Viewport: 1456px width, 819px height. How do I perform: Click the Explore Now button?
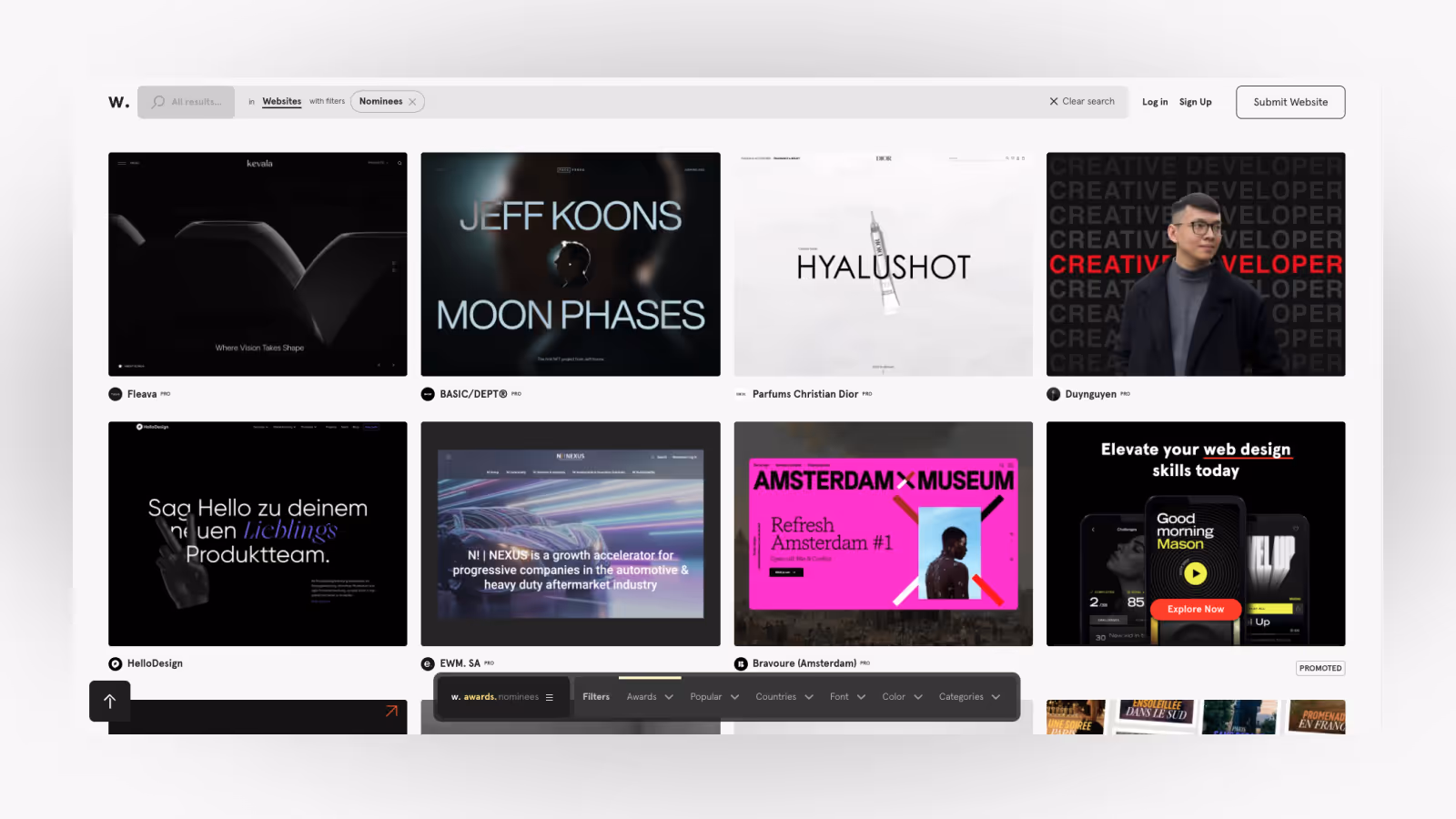click(x=1195, y=609)
